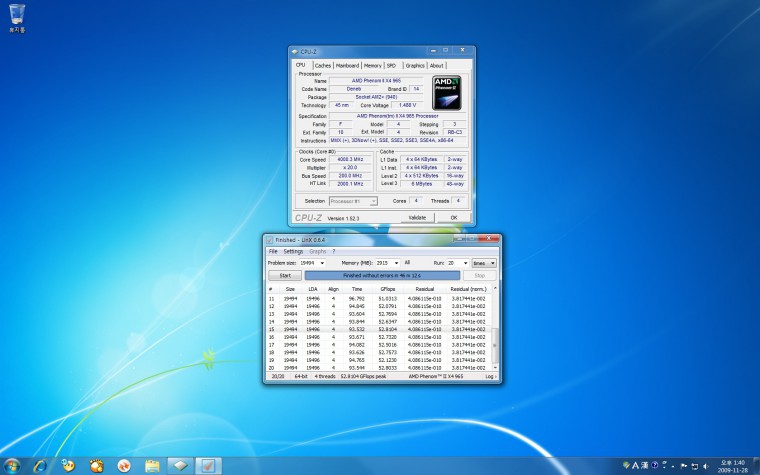This screenshot has height=475, width=760.
Task: Open the Action Center flag tray icon
Action: point(684,466)
